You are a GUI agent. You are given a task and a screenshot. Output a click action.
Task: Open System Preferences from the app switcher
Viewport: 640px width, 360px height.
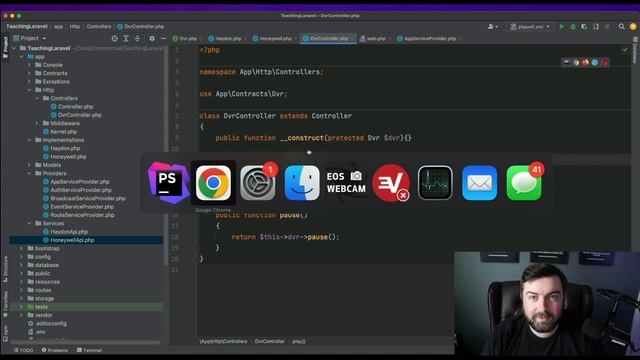point(258,183)
